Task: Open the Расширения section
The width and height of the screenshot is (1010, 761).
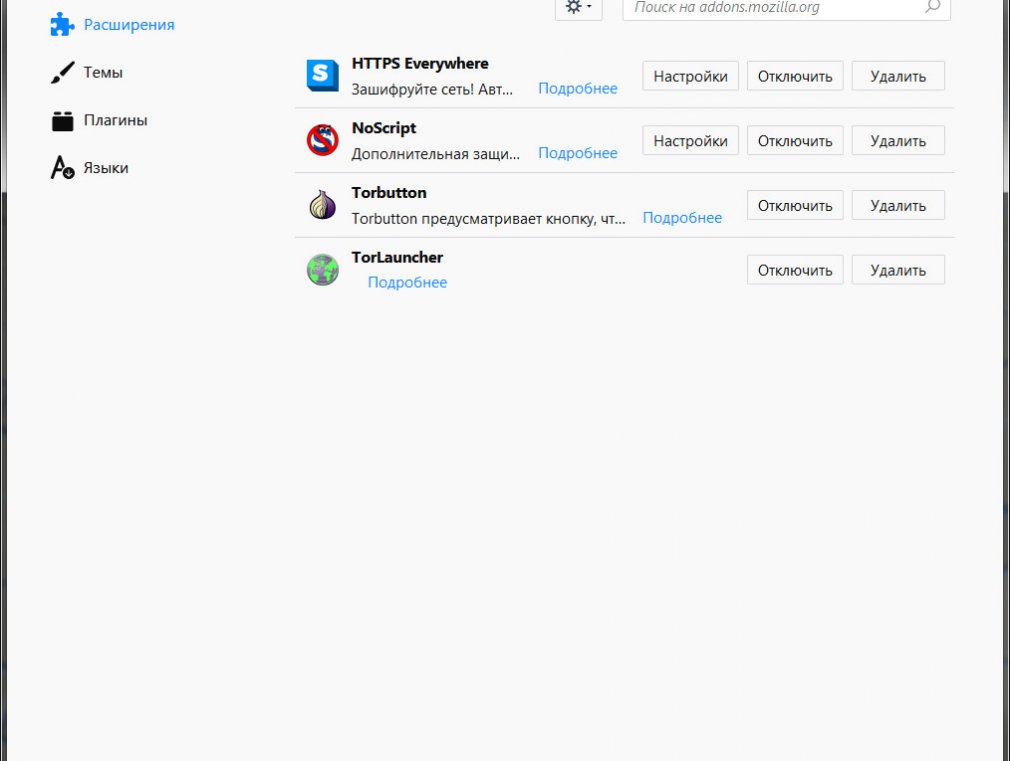Action: (112, 24)
